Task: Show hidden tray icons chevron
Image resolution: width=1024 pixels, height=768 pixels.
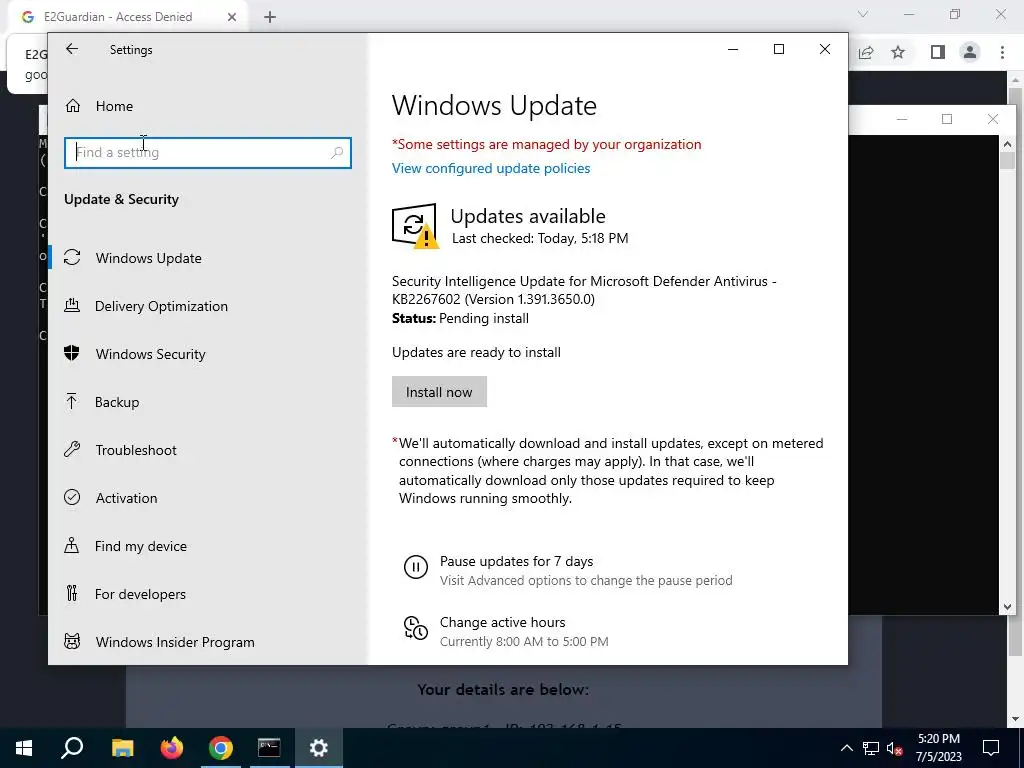Action: 846,748
